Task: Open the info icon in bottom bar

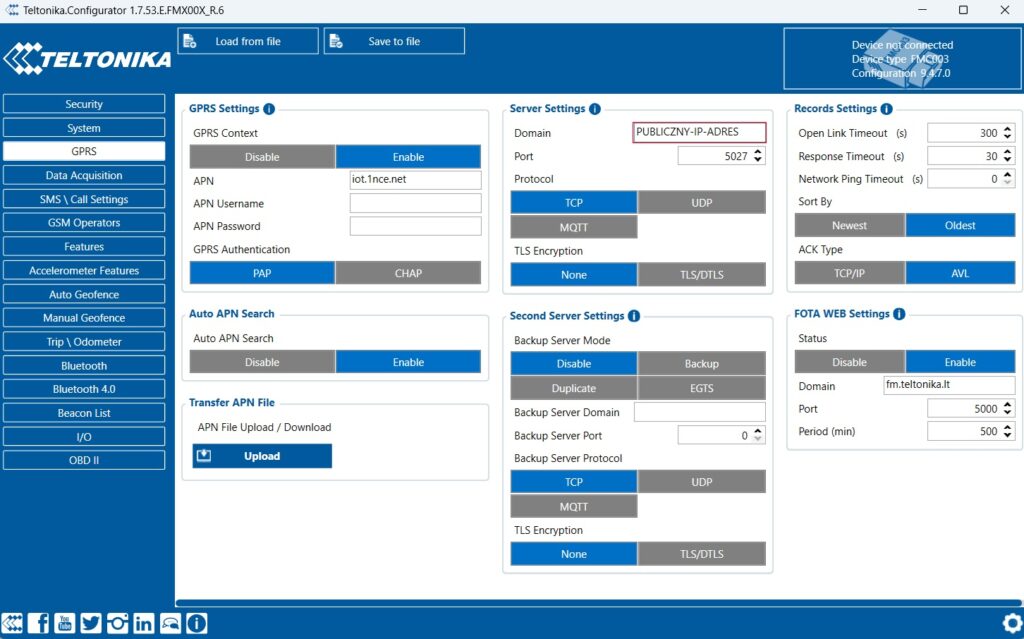Action: [x=197, y=623]
